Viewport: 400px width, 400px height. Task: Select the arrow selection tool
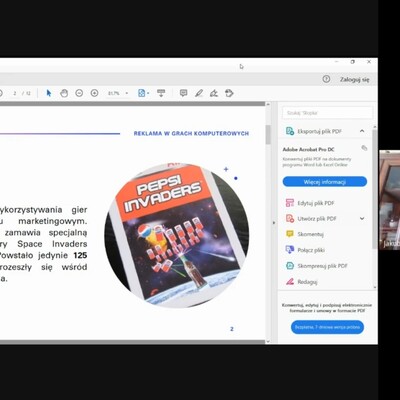49,93
